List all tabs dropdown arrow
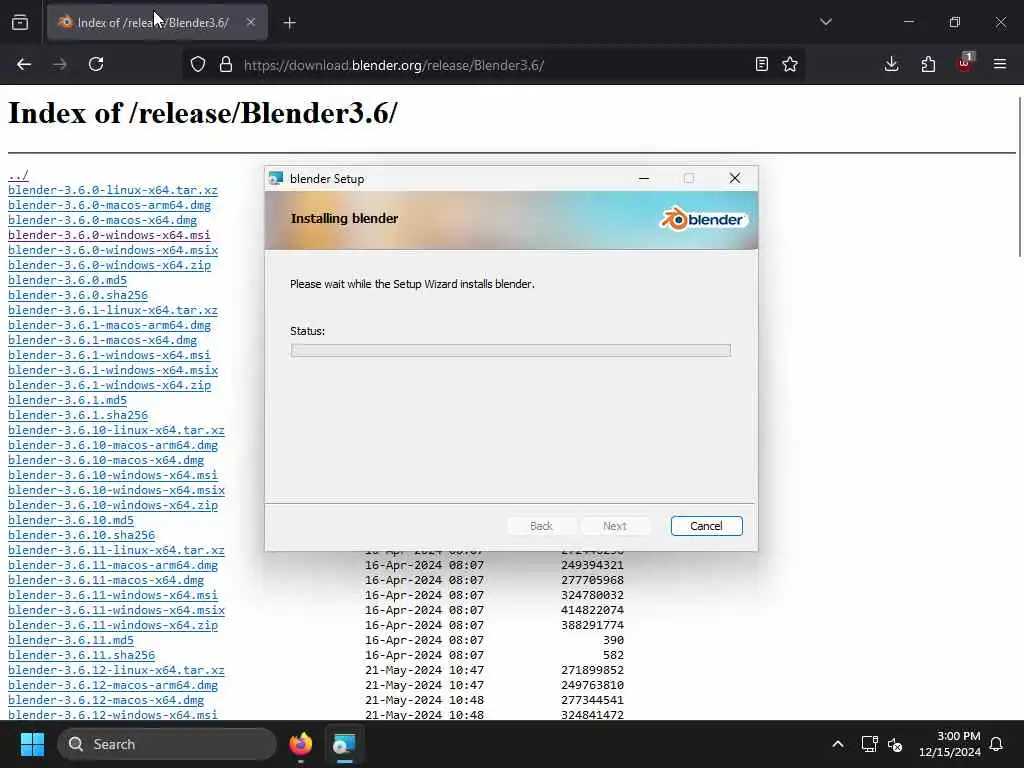This screenshot has width=1024, height=768. click(825, 22)
